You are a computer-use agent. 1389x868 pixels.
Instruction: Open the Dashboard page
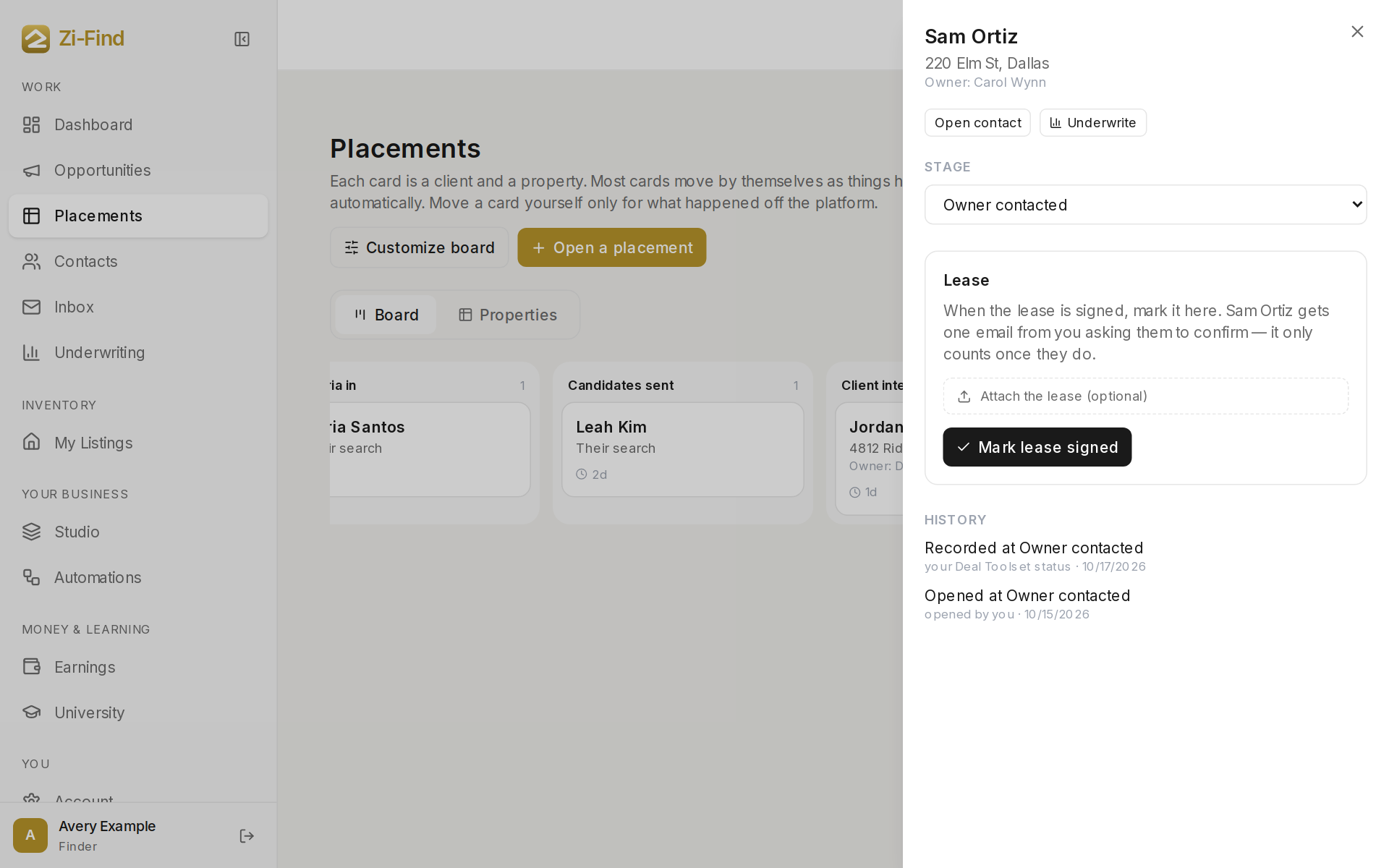point(138,124)
